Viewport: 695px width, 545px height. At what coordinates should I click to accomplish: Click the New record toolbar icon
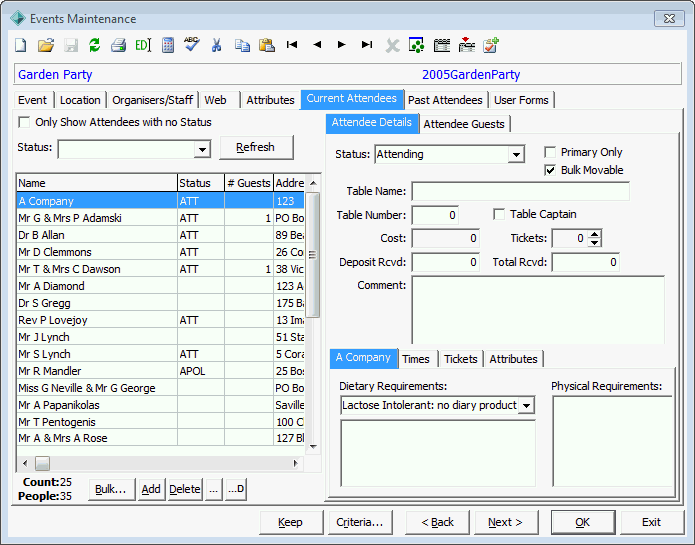21,45
